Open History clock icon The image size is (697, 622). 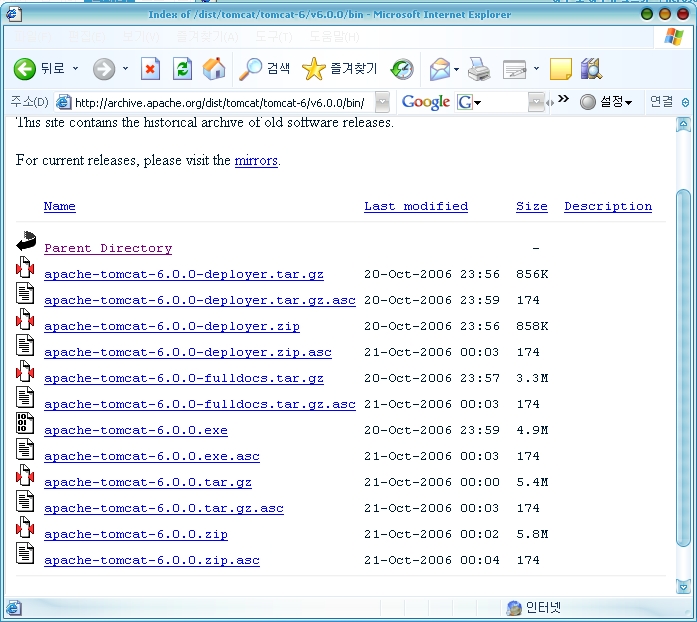click(402, 69)
